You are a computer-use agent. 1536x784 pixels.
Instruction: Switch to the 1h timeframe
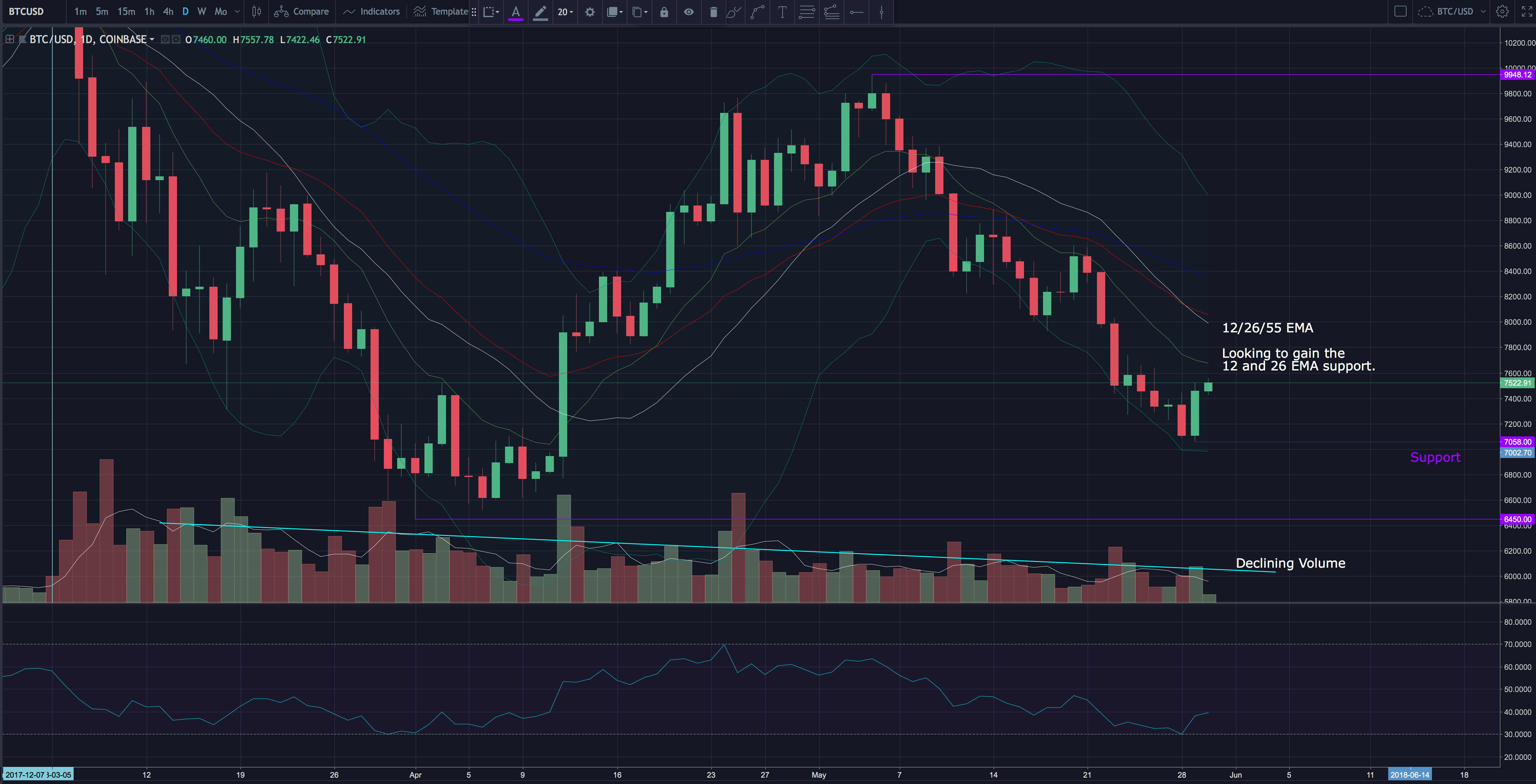click(x=149, y=11)
